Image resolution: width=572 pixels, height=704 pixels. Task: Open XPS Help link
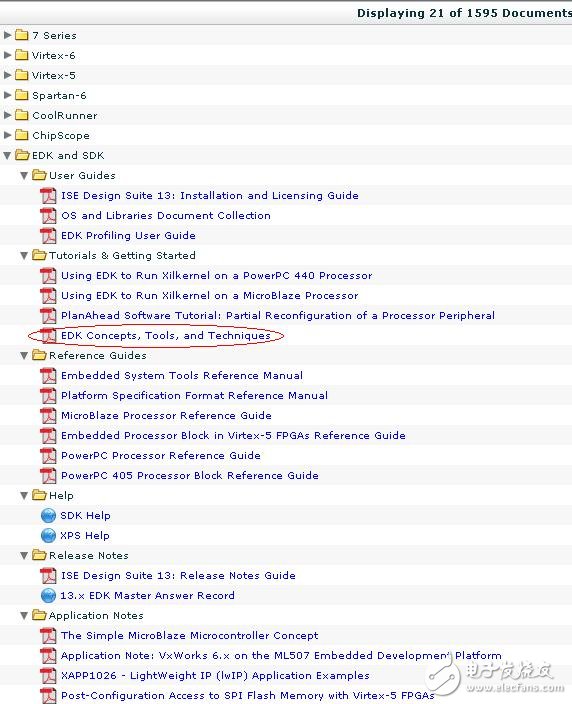tap(85, 536)
